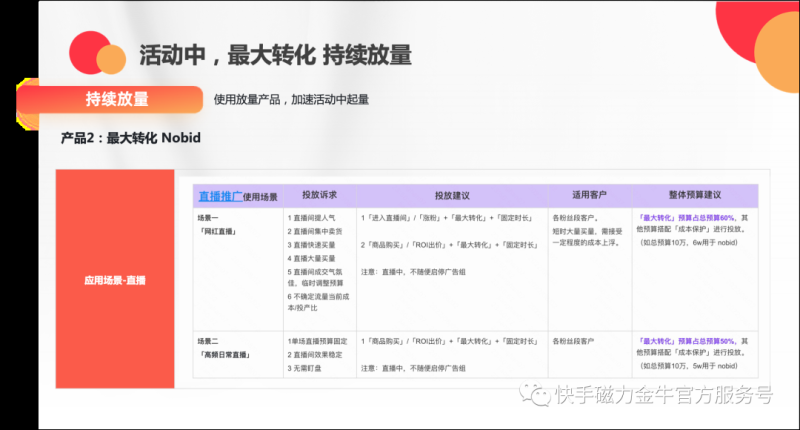800x430 pixels.
Task: Select the 场景一 row label
Action: point(208,218)
